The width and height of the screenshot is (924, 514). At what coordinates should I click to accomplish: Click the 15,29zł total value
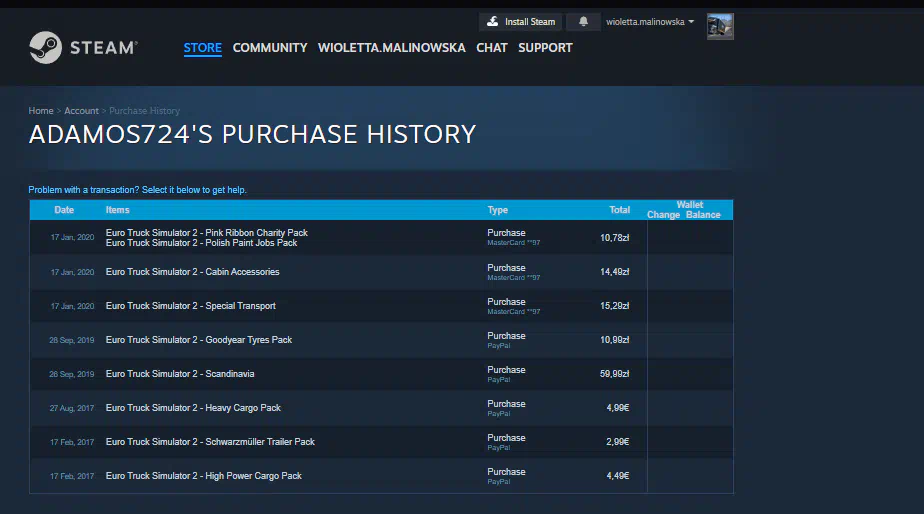pos(615,306)
